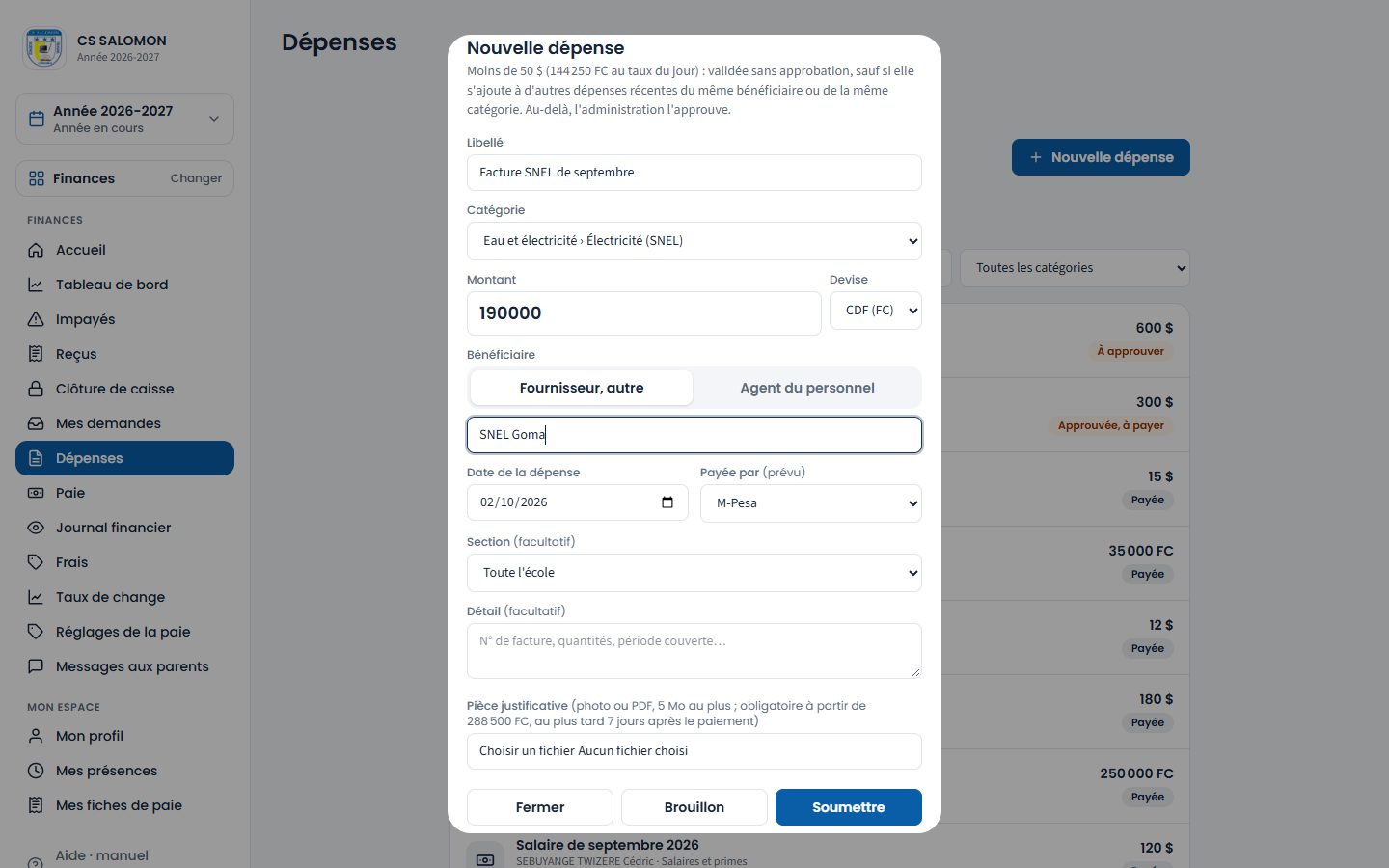Click the clock icon beside Mes présences
Viewport: 1389px width, 868px height.
point(36,771)
